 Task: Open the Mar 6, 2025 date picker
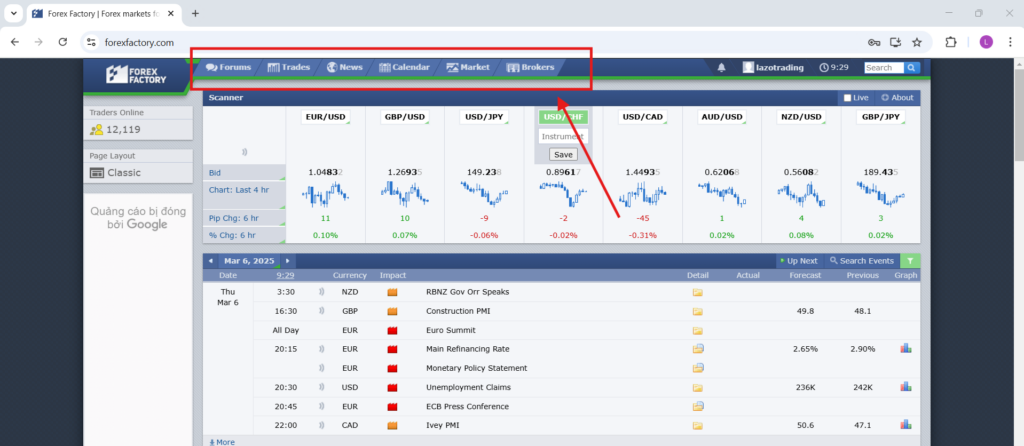(249, 261)
